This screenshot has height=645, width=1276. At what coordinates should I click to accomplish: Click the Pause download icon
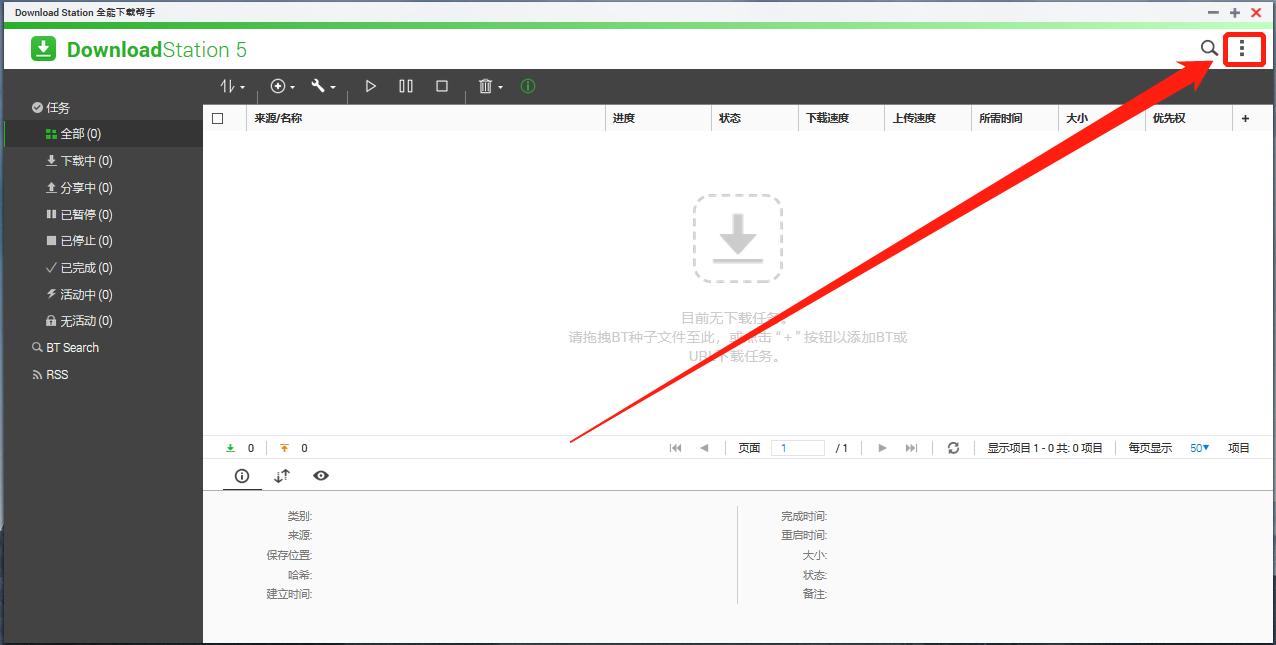[x=406, y=86]
